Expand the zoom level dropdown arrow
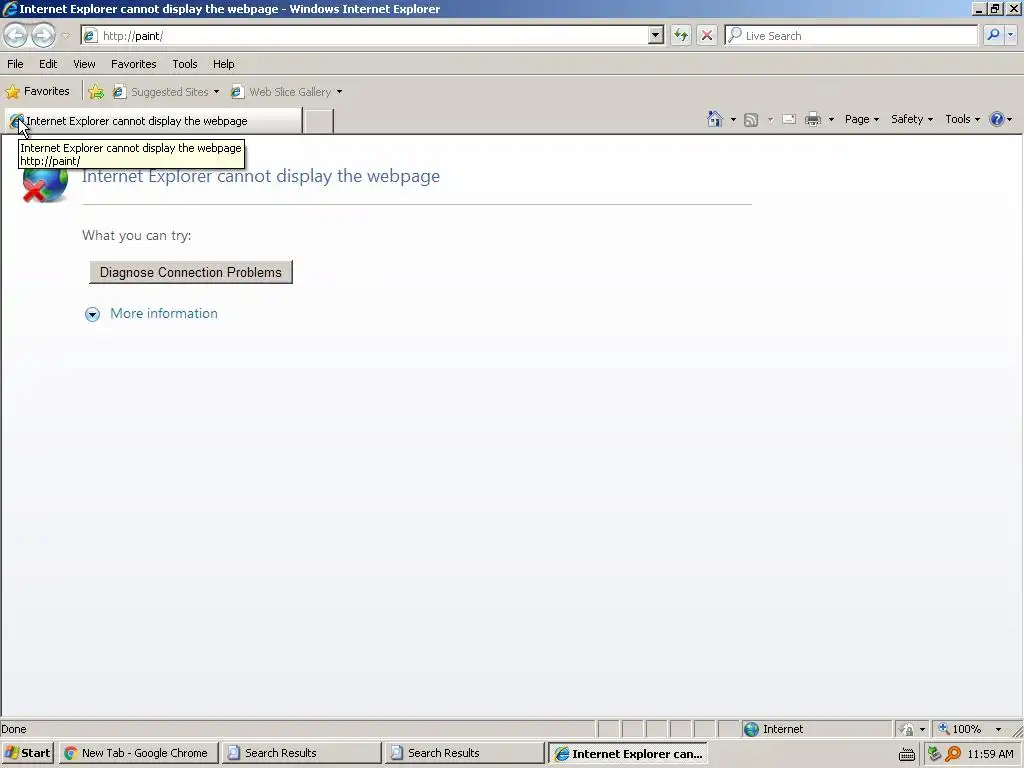The height and width of the screenshot is (768, 1024). (998, 729)
